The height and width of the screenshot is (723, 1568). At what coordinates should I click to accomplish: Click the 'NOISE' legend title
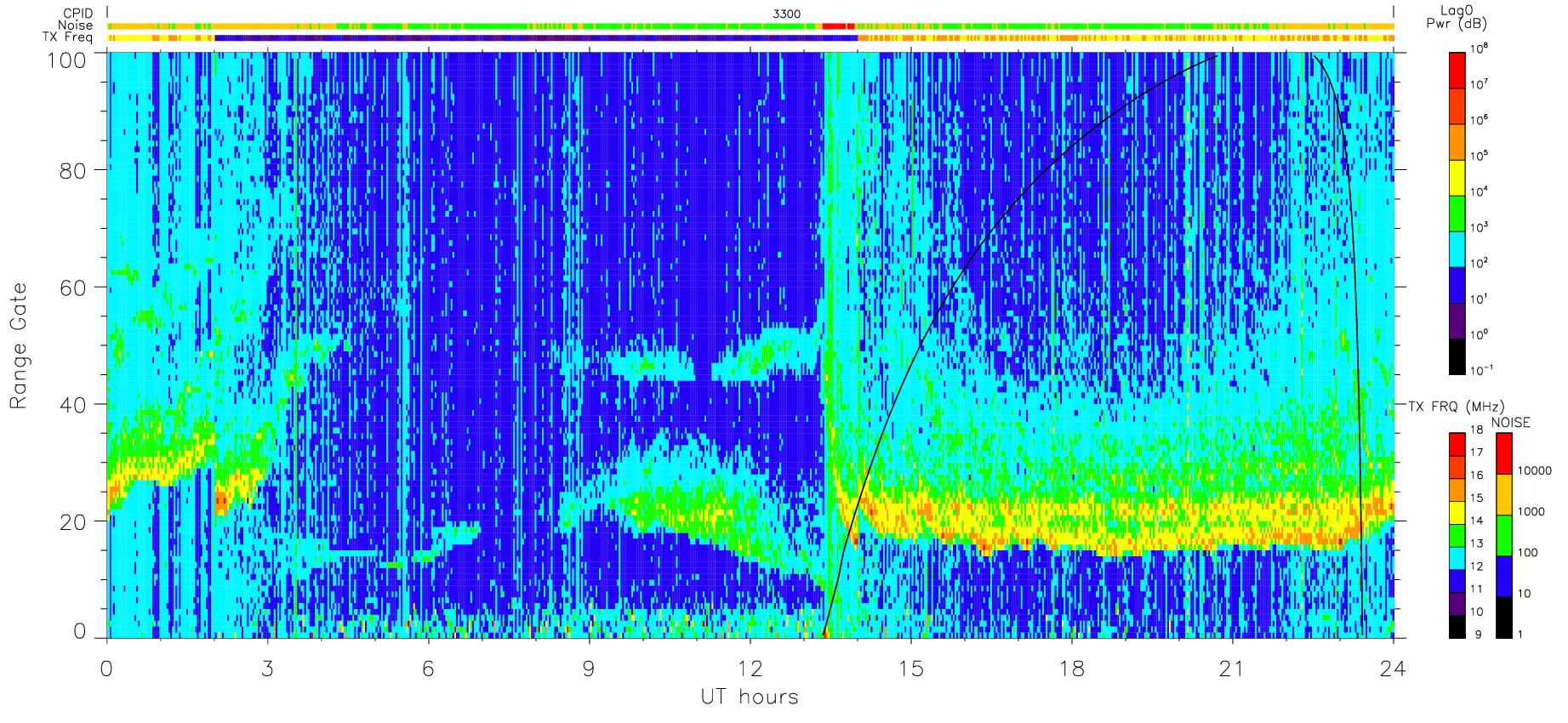point(1510,423)
